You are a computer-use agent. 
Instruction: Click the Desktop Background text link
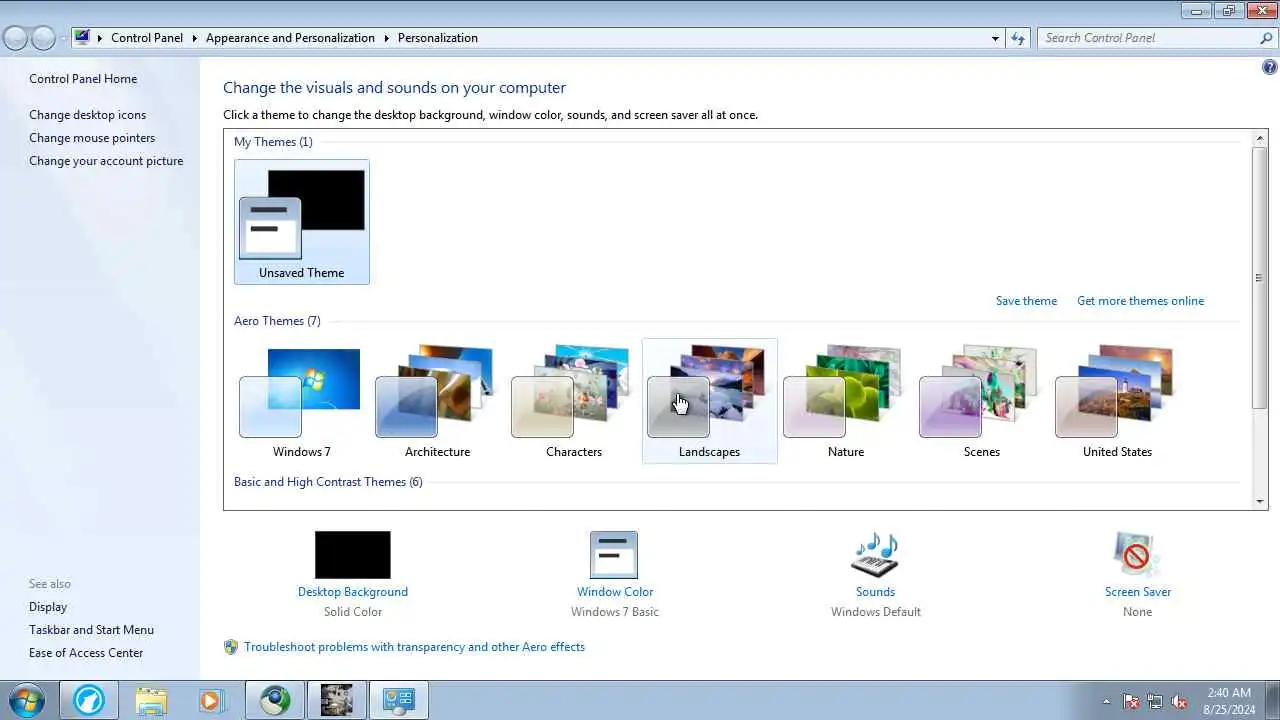click(353, 592)
